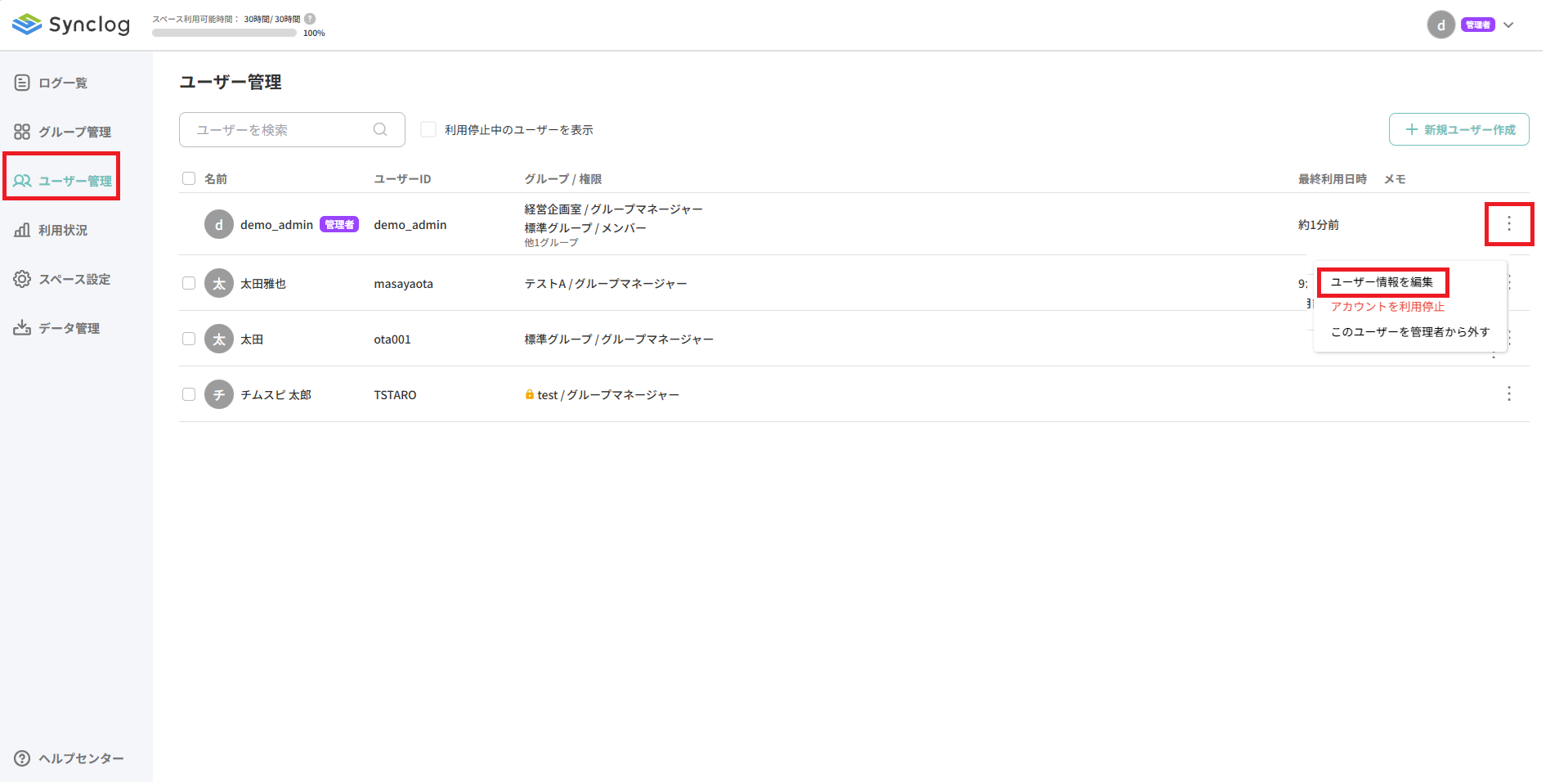Select ユーザー情報を編集 from the context menu
The height and width of the screenshot is (782, 1568).
[x=1381, y=281]
